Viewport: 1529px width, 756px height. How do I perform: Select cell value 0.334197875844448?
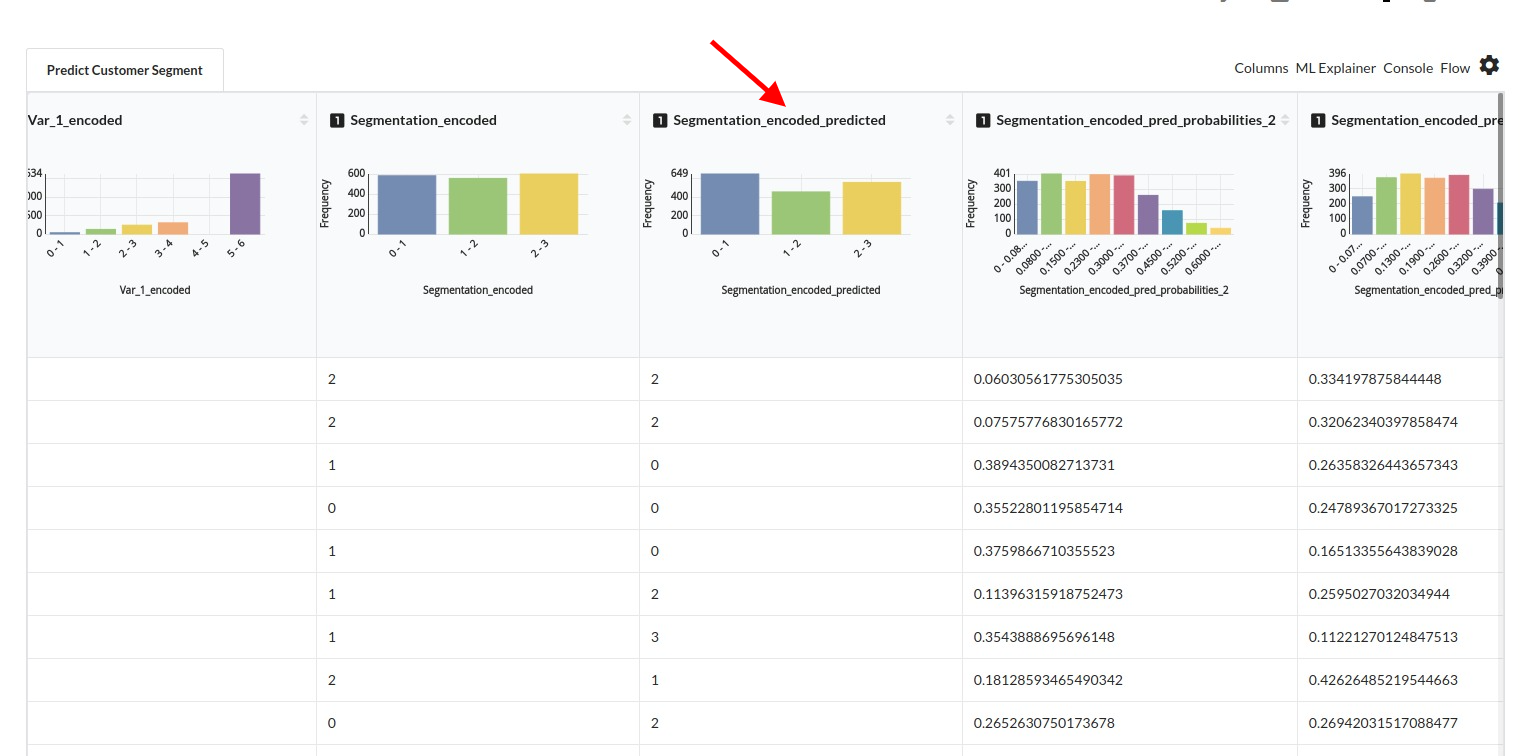point(1375,379)
